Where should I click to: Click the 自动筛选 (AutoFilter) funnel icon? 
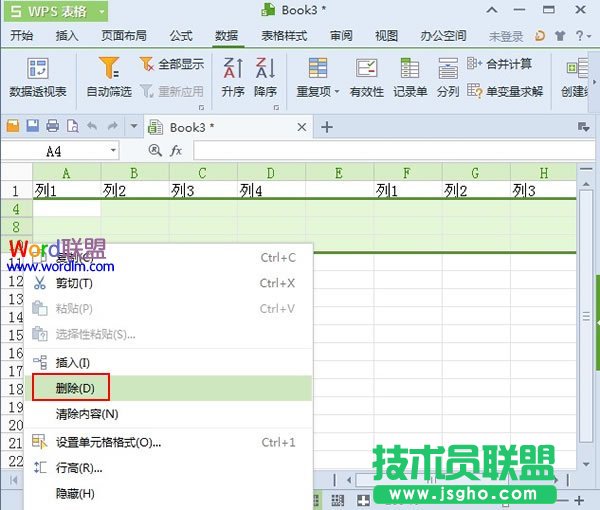tap(109, 69)
